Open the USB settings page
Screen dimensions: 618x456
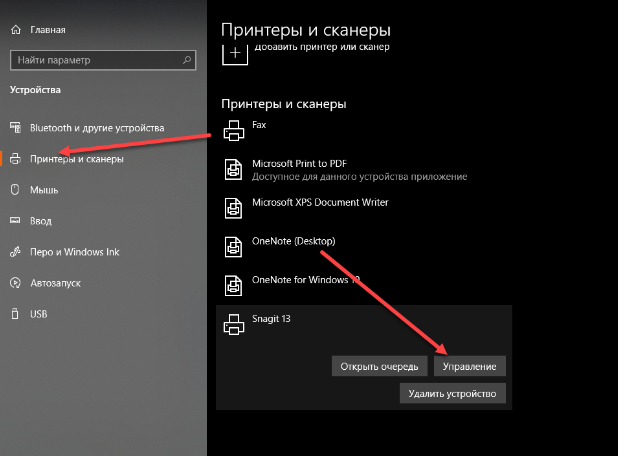[x=39, y=314]
